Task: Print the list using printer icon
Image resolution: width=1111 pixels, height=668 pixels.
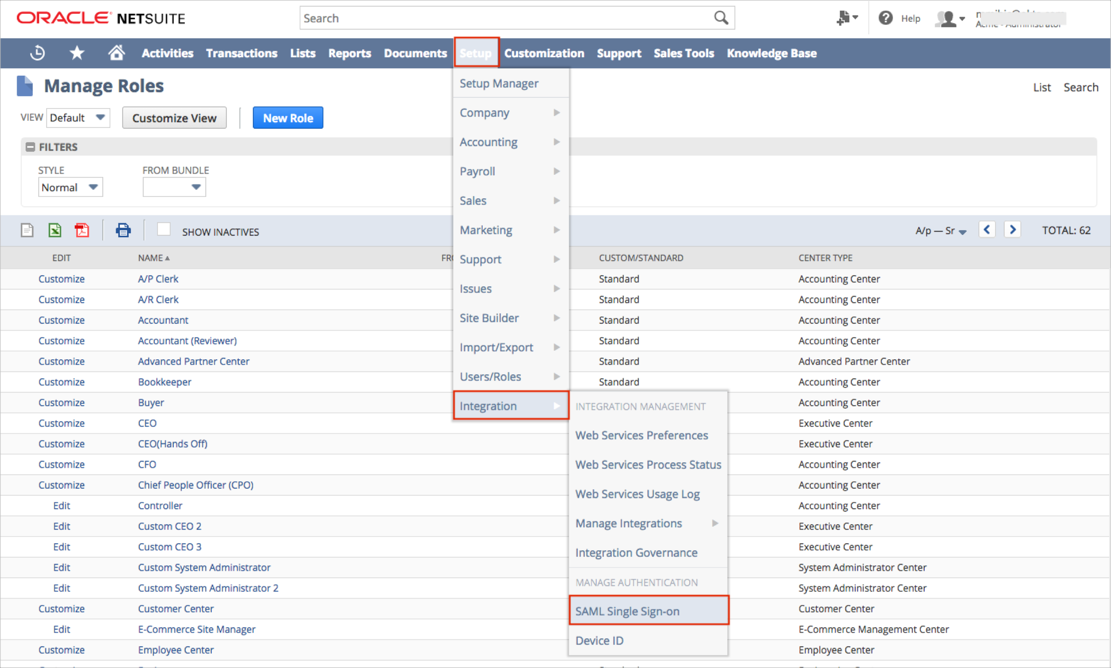Action: [x=123, y=231]
